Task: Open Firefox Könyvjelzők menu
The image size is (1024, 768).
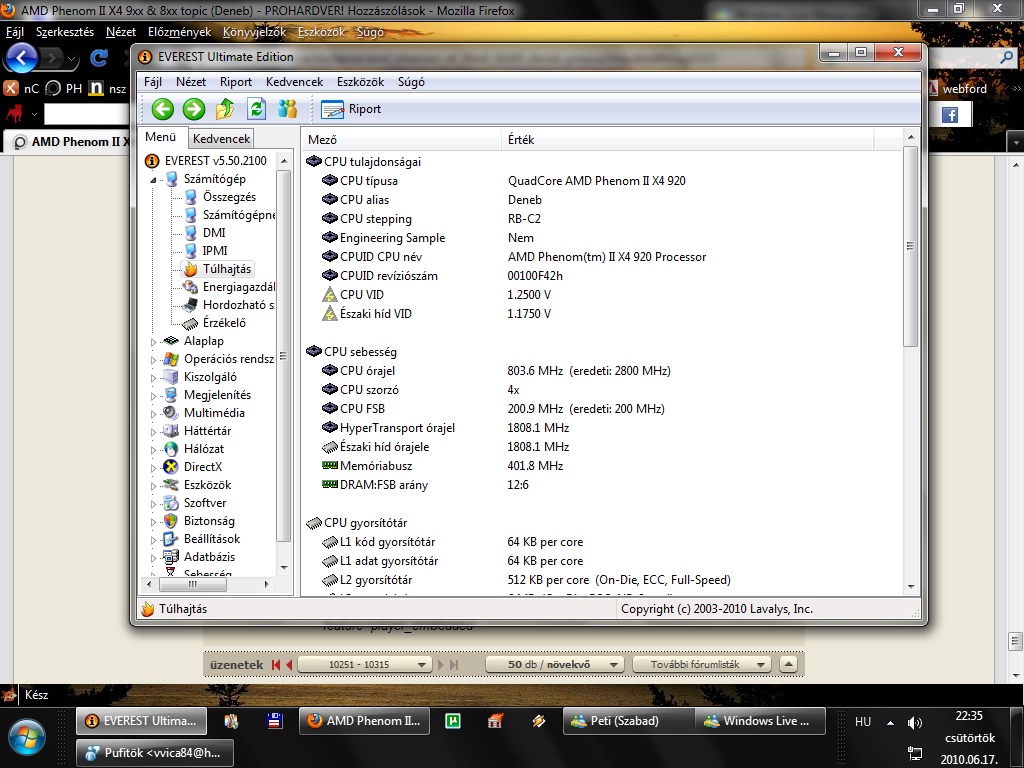Action: point(254,32)
